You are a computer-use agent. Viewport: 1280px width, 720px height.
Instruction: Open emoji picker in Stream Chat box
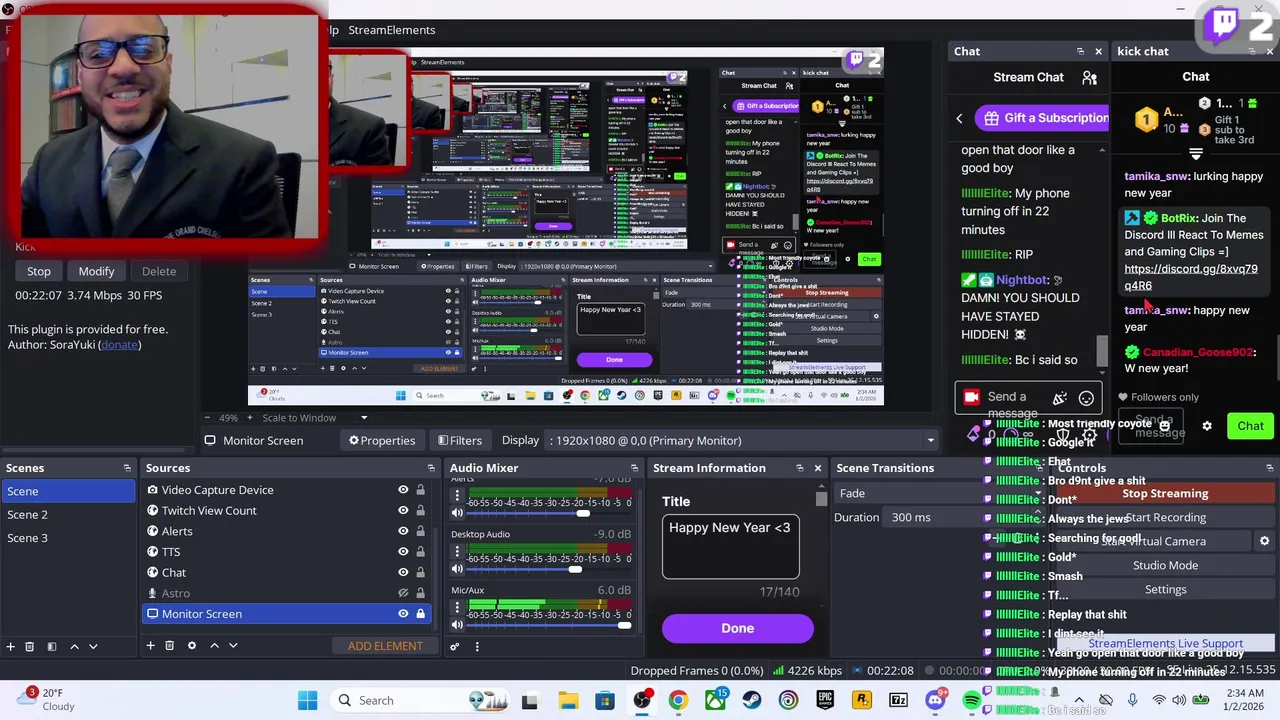click(x=1086, y=398)
